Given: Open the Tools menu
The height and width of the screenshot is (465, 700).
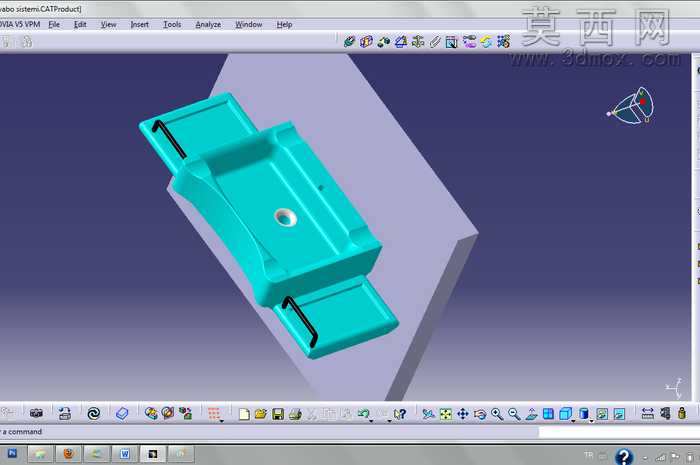Looking at the screenshot, I should (x=172, y=25).
